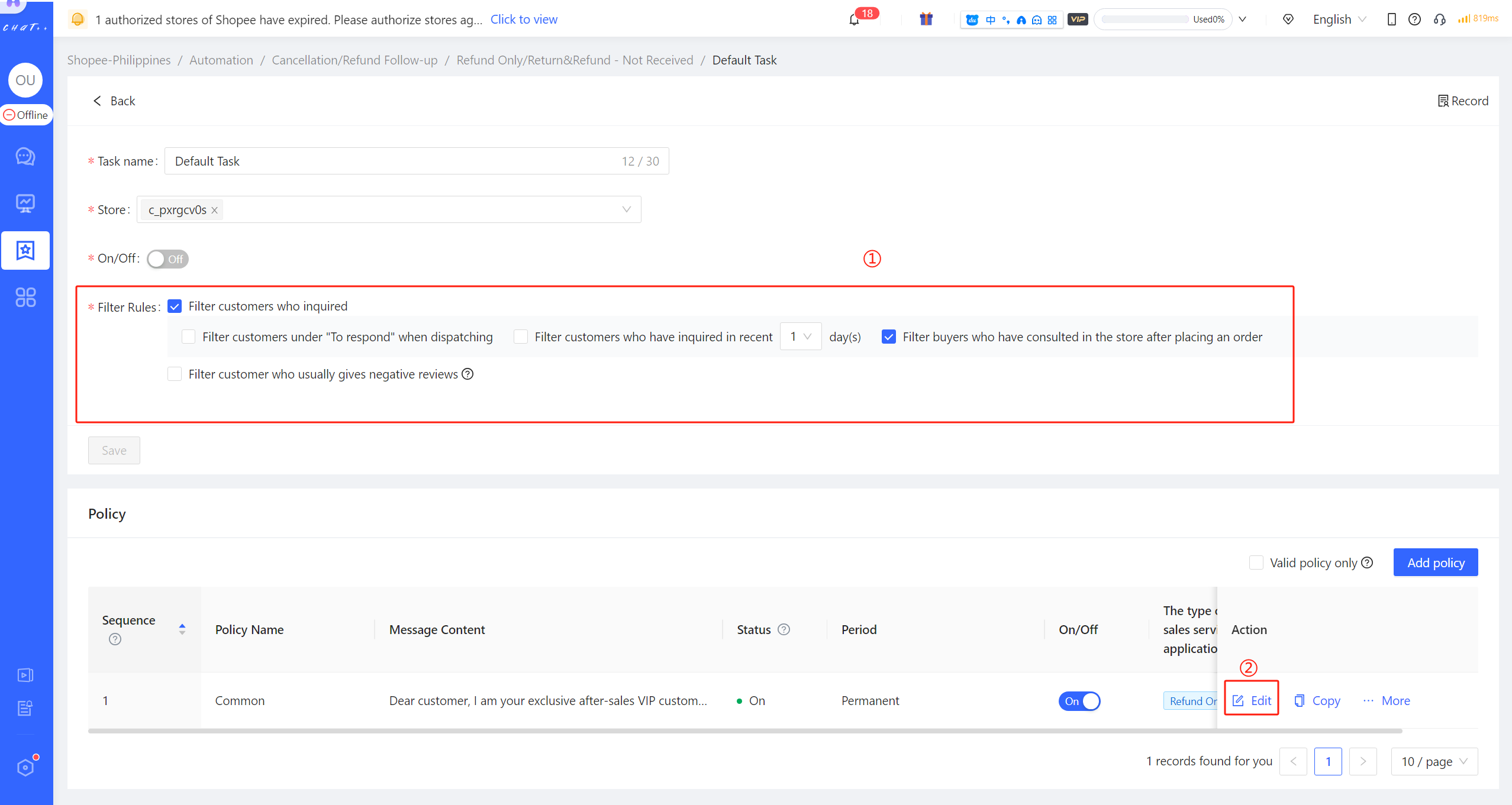Image resolution: width=1512 pixels, height=805 pixels.
Task: Go to pagination page 1
Action: coord(1328,761)
